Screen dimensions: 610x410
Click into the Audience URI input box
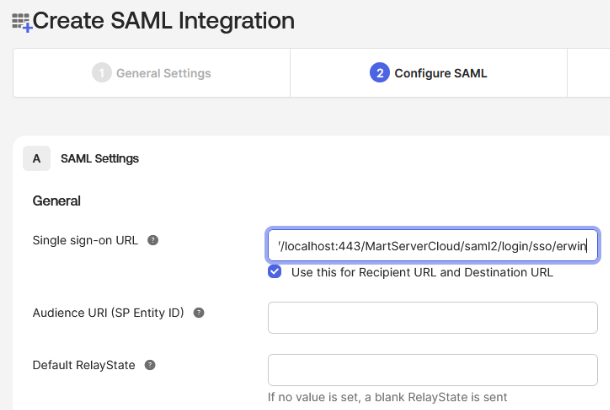tap(432, 318)
